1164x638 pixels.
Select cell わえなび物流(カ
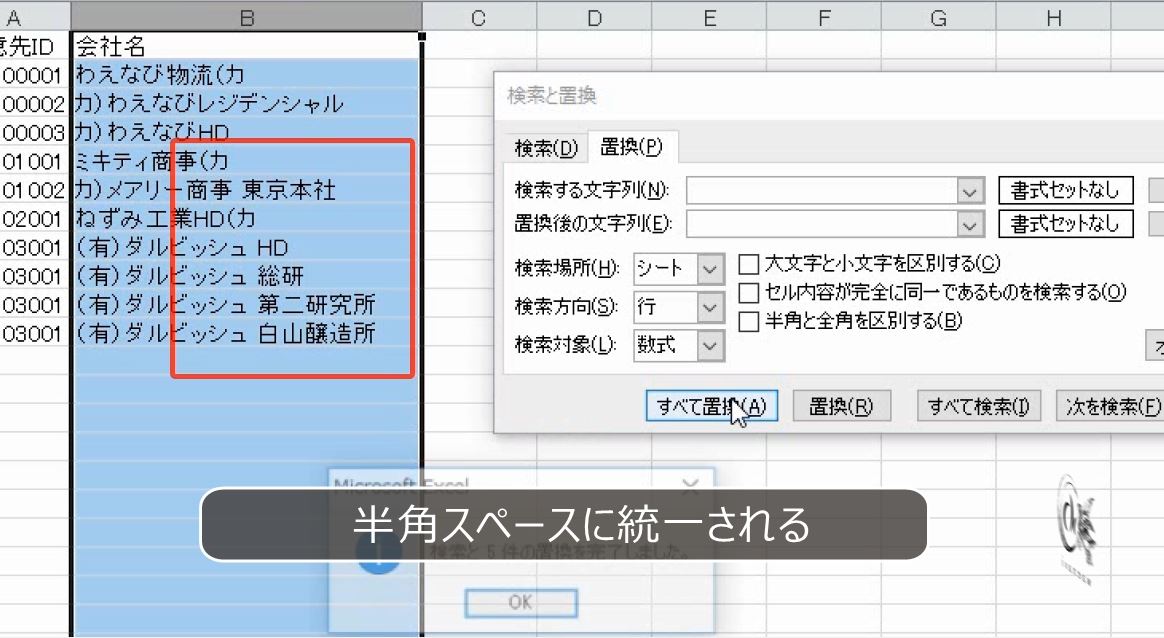(x=246, y=74)
